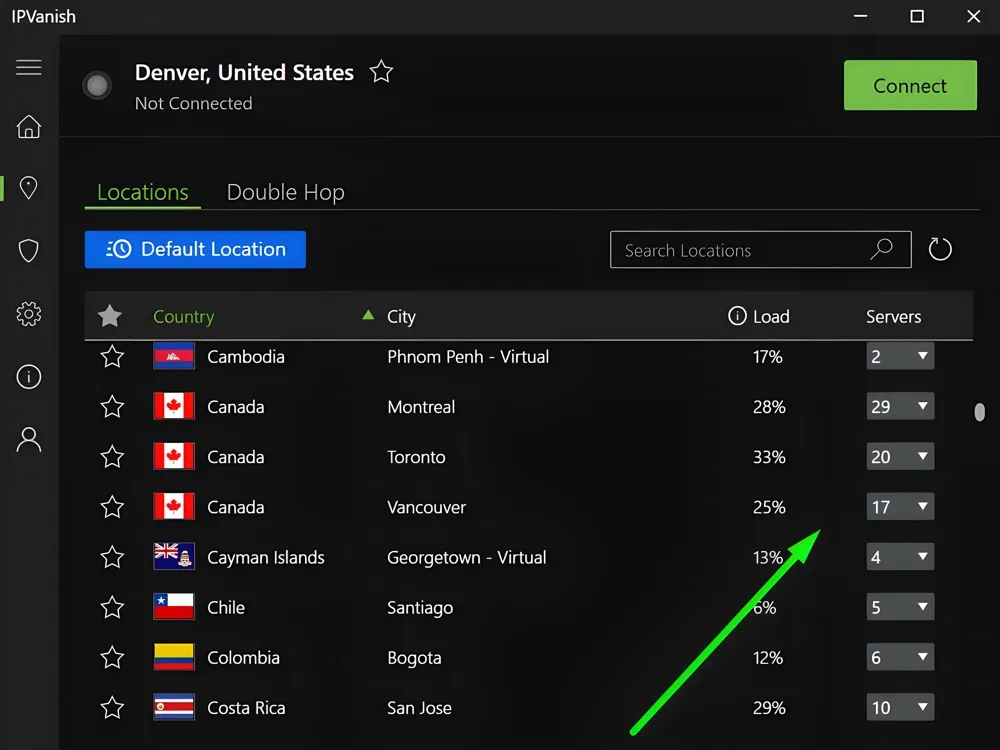The image size is (1000, 750).
Task: Select the Montreal city entry
Action: (421, 407)
